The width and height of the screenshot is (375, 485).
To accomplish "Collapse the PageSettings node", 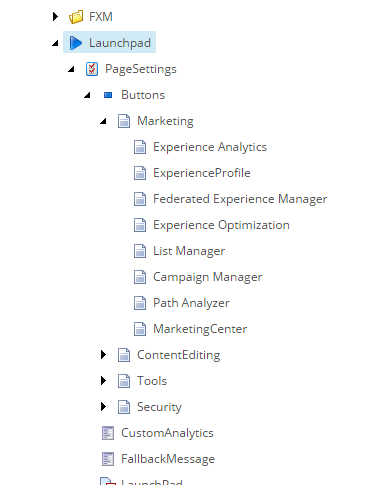I will tap(71, 69).
